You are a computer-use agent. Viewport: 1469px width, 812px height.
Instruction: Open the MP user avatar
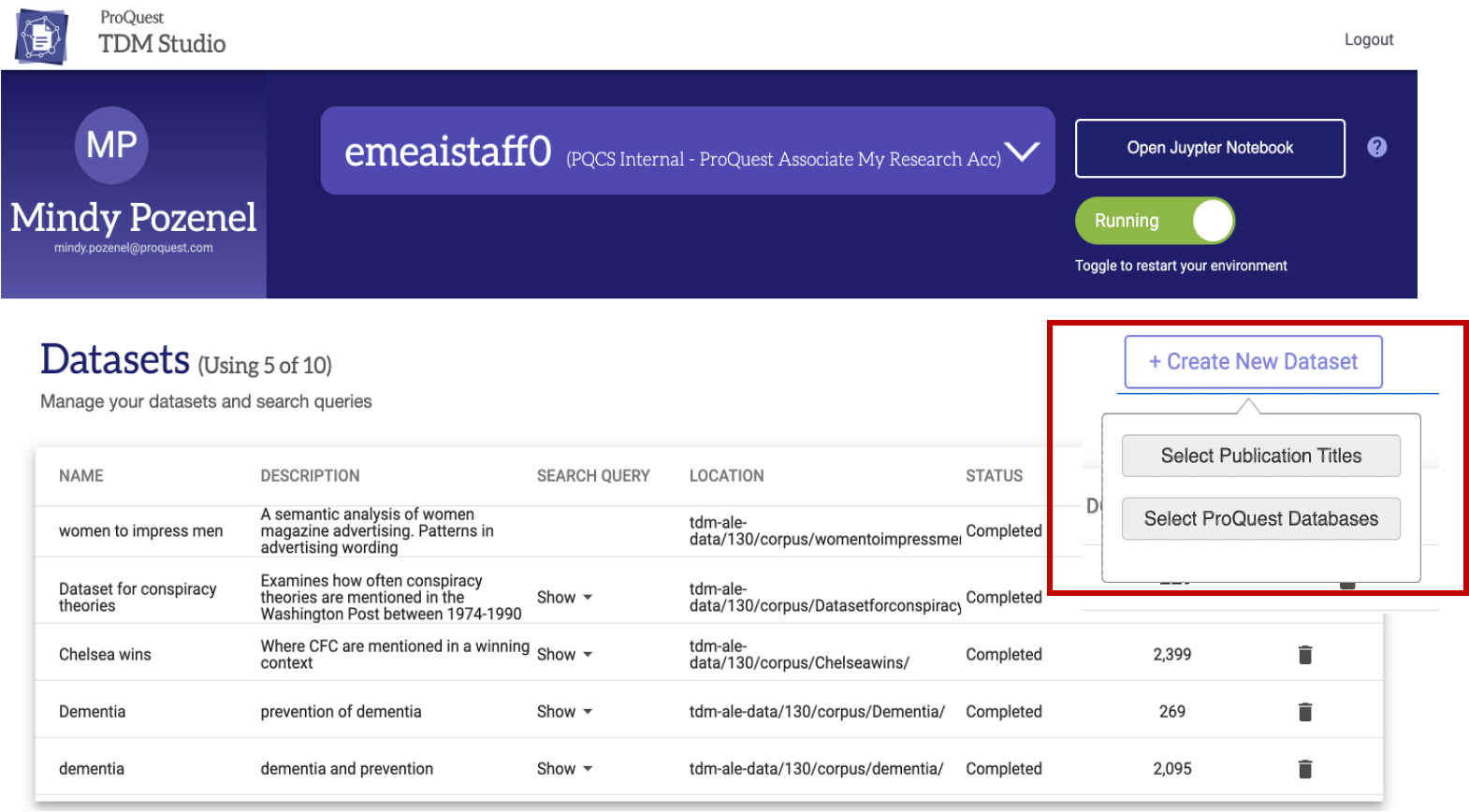111,145
